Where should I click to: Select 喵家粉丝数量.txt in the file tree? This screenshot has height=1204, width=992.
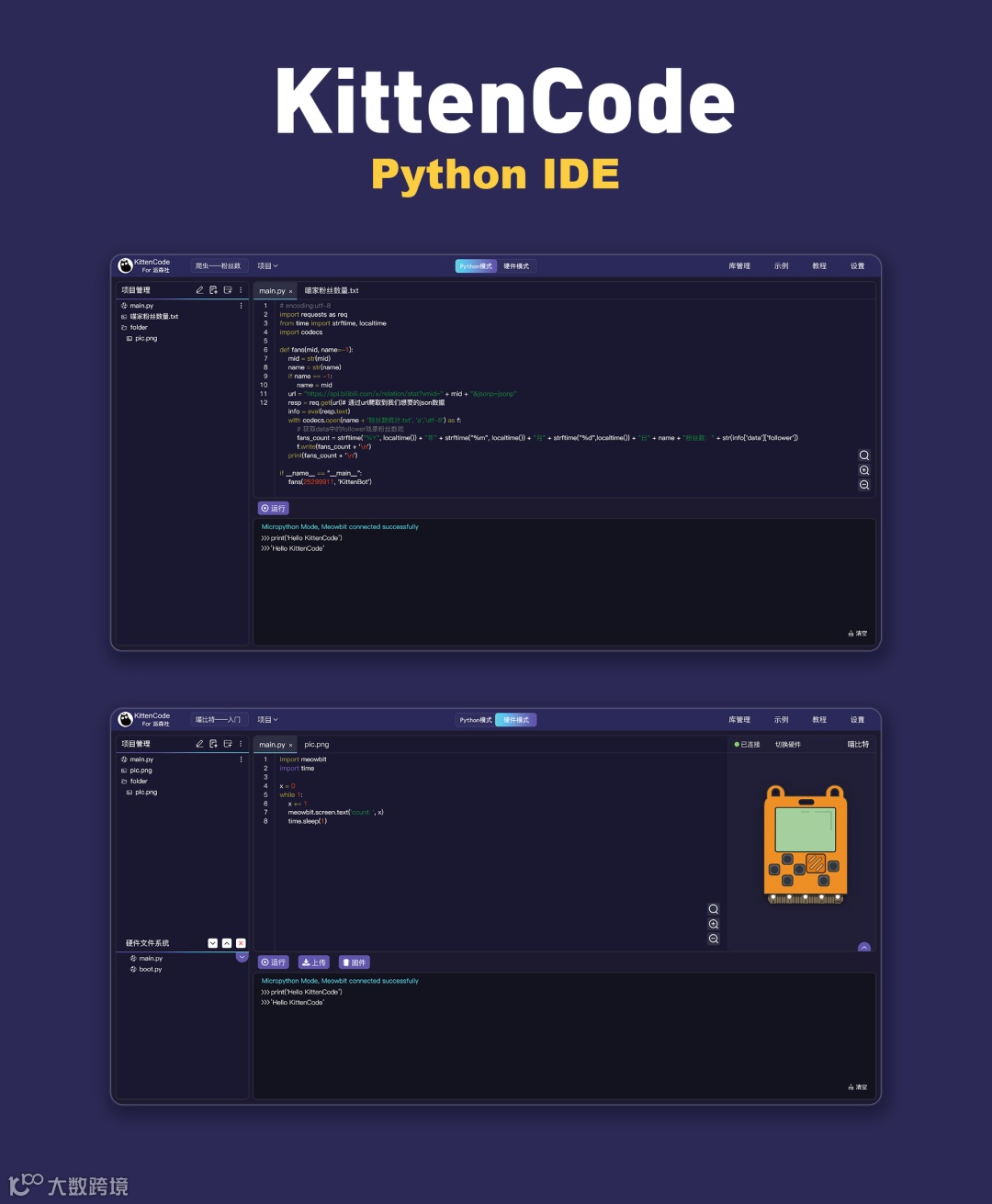[150, 316]
